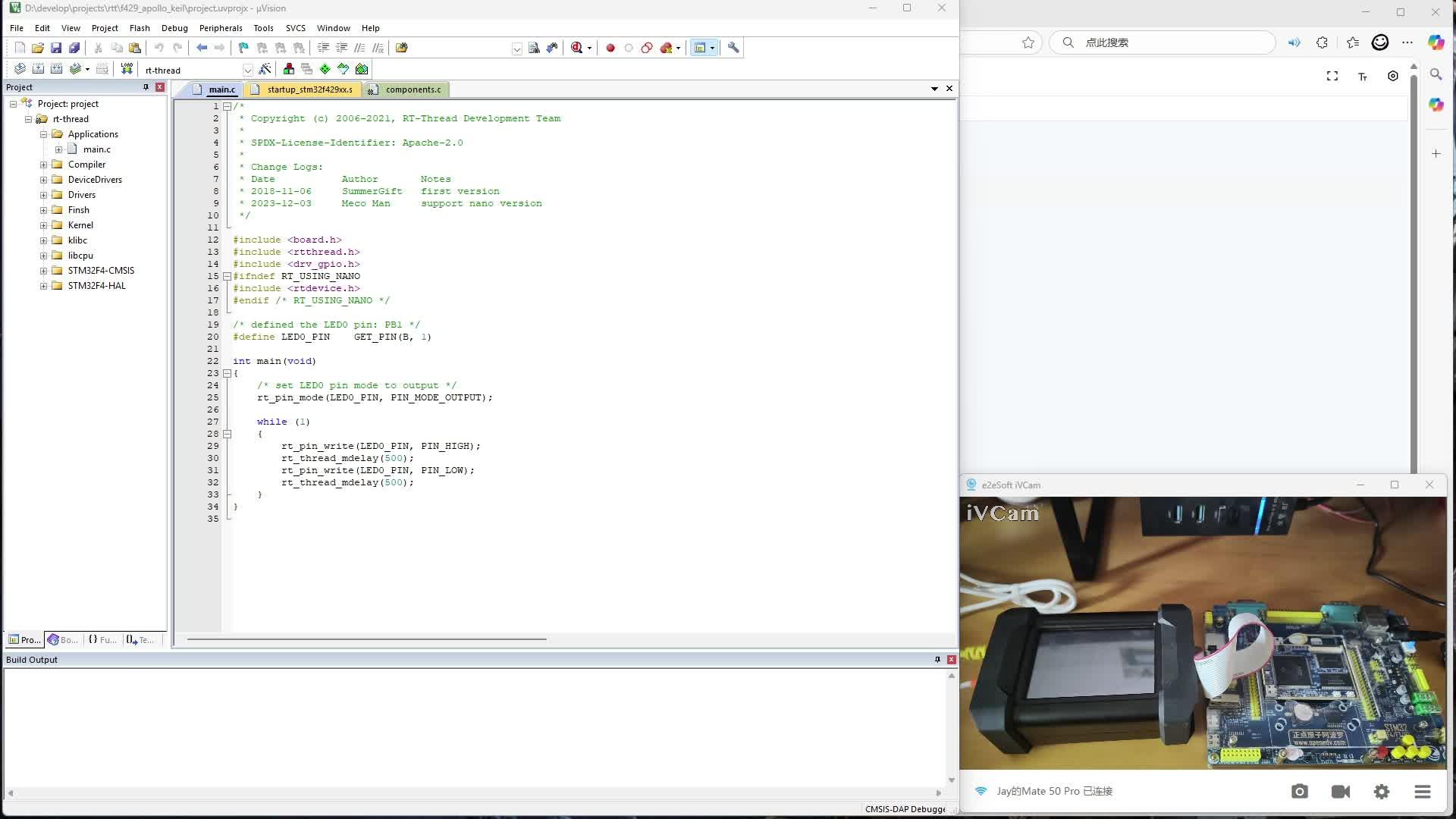
Task: Expand the STM32F4-HAL group
Action: coord(43,286)
